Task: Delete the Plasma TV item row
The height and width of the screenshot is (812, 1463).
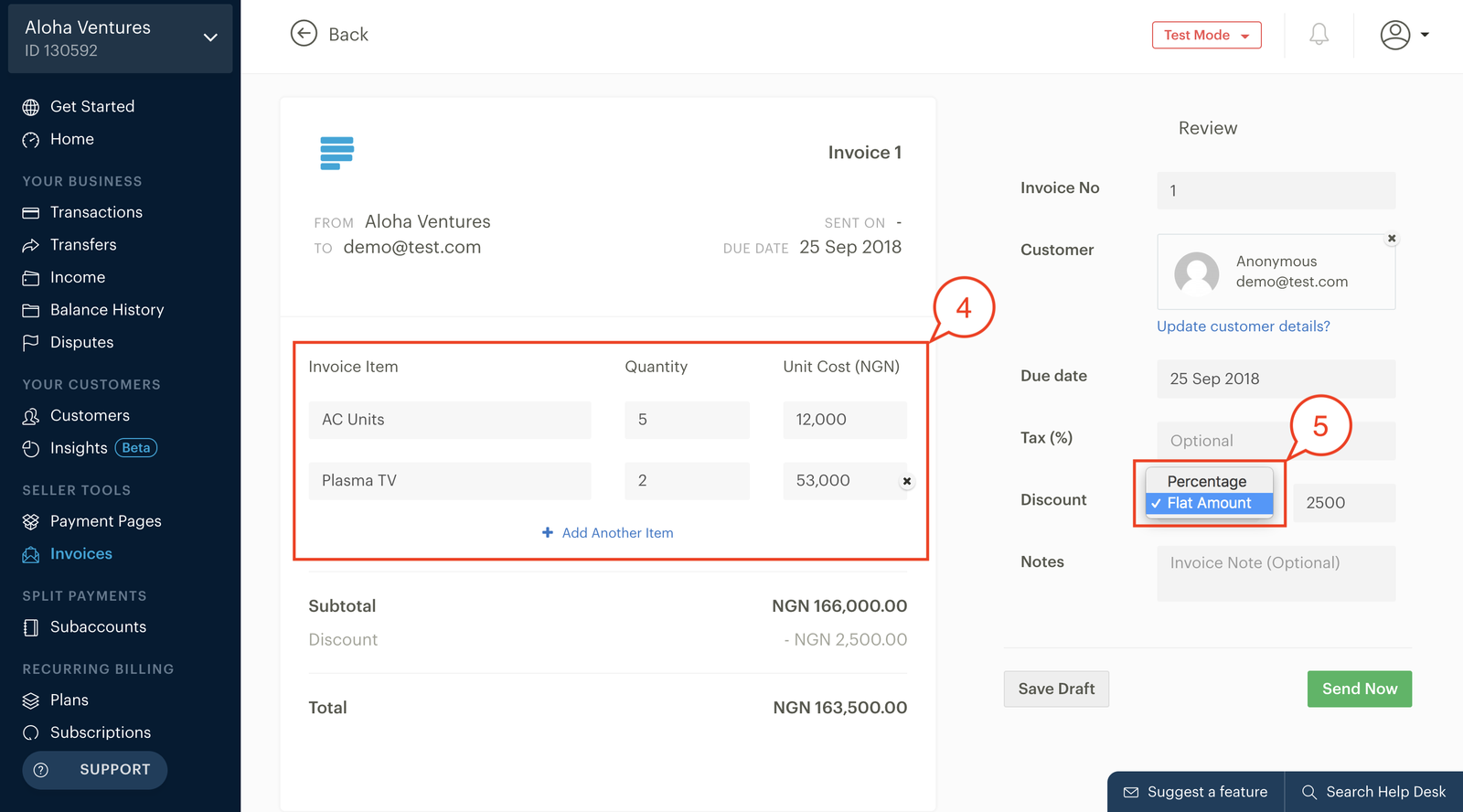Action: tap(906, 481)
